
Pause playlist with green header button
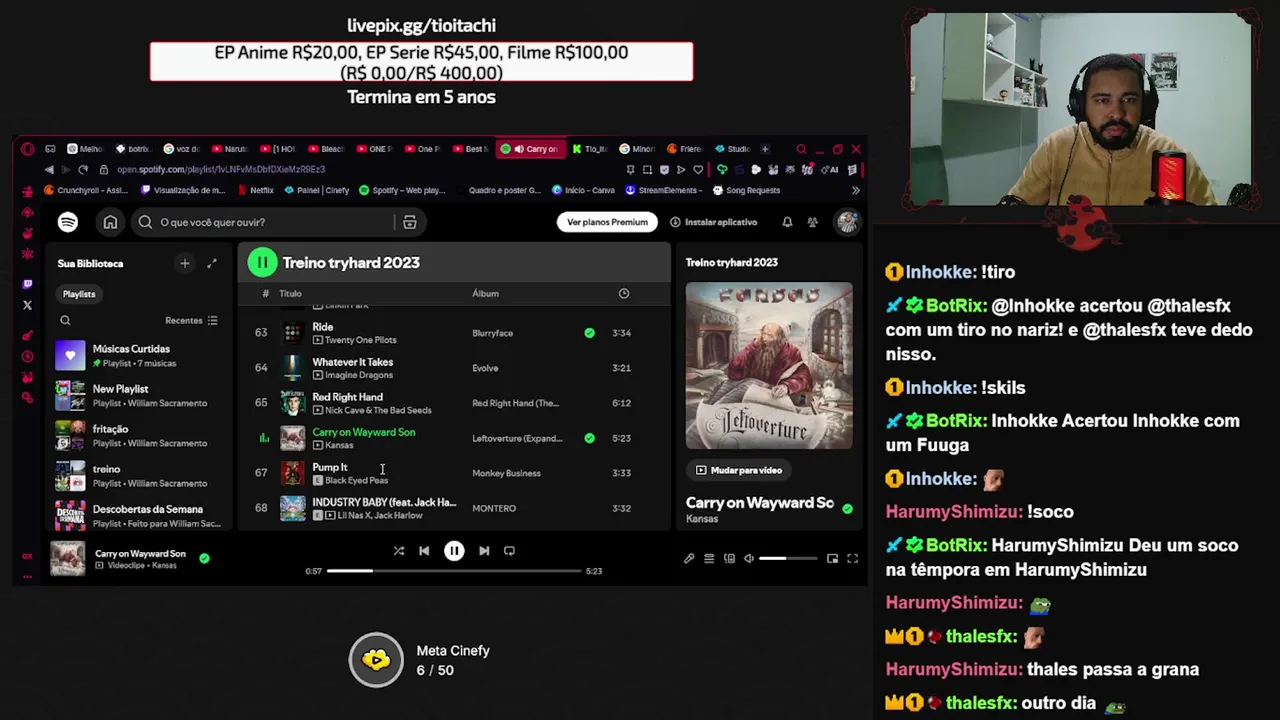262,263
